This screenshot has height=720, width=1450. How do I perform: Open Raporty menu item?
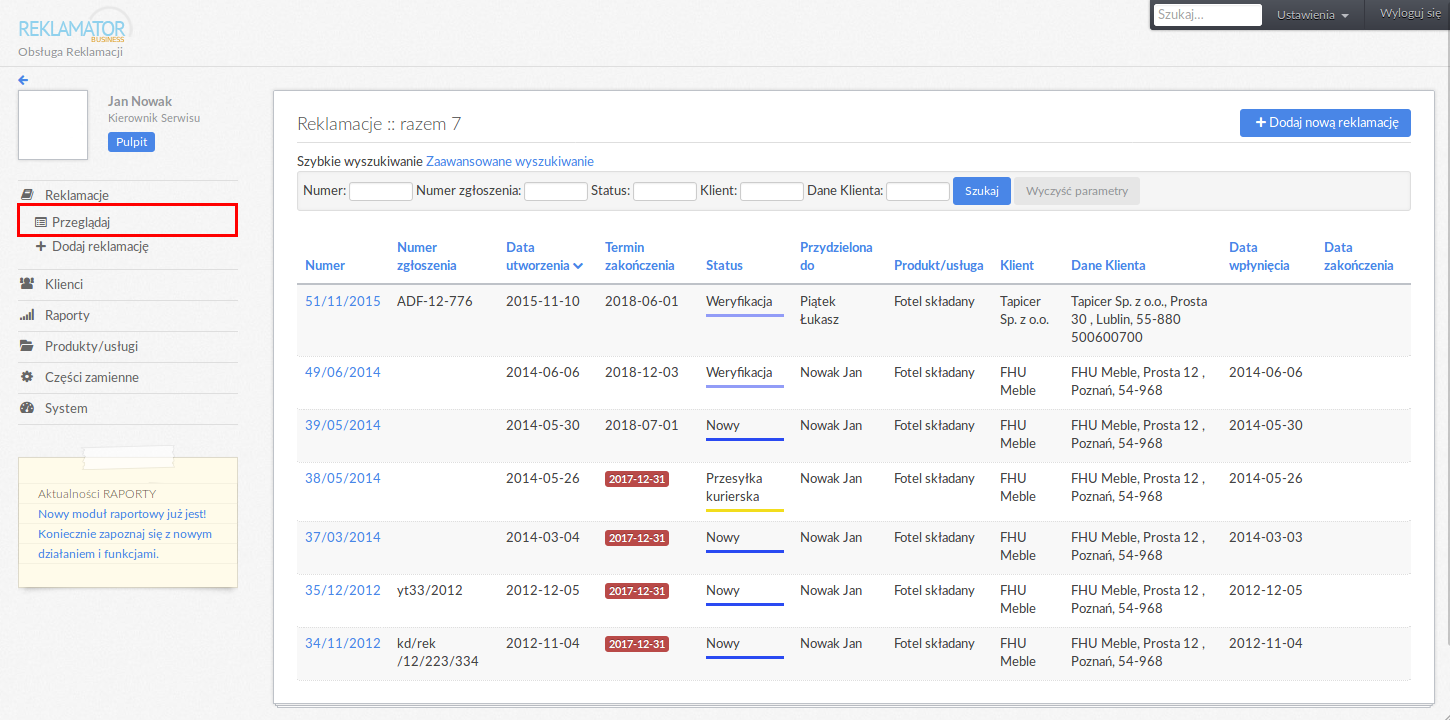click(67, 315)
